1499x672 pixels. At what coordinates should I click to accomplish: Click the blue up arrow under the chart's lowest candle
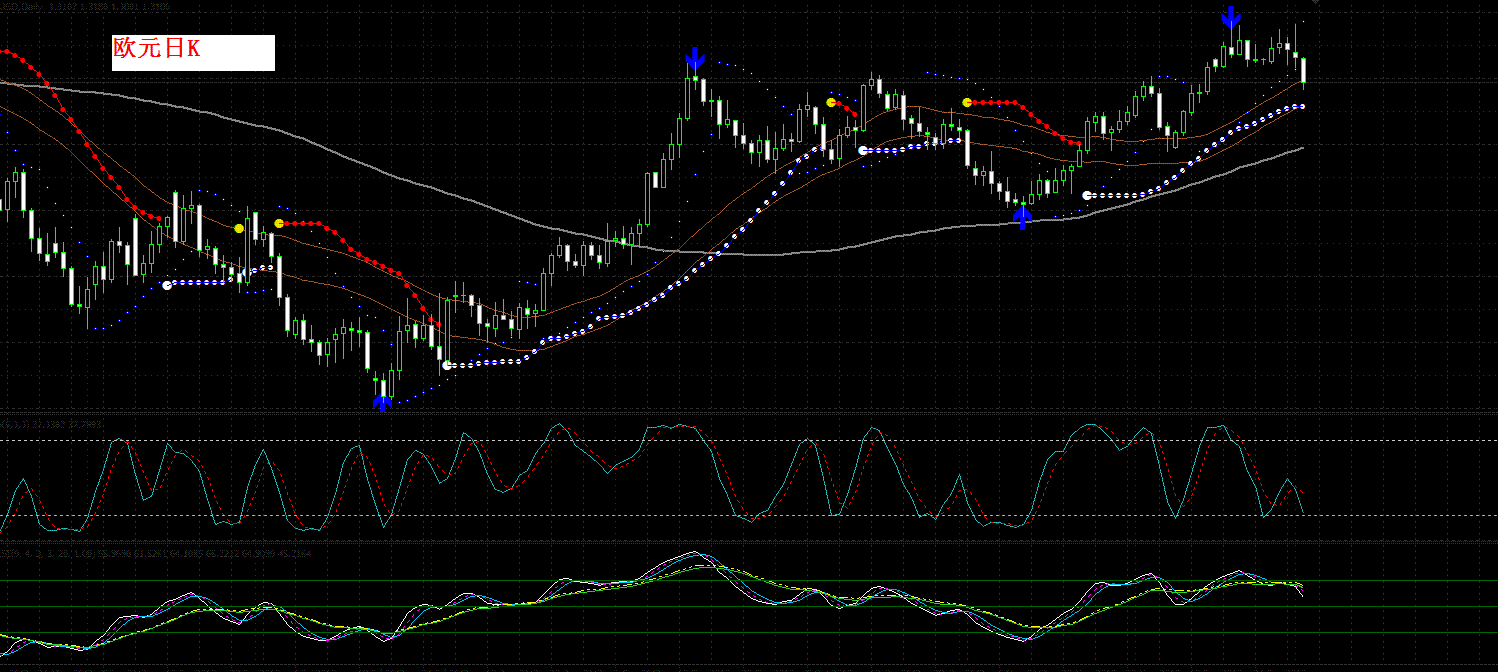[x=382, y=401]
